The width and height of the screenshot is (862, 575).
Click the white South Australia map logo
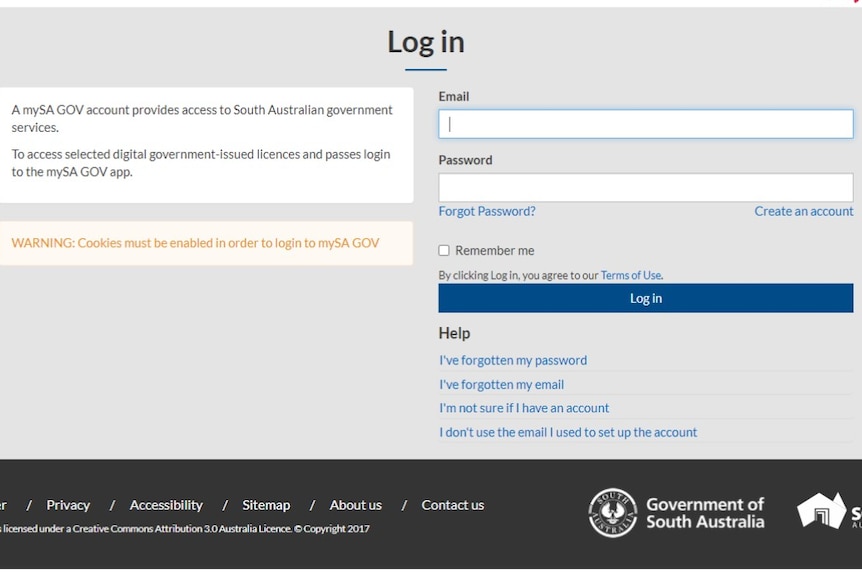coord(821,511)
